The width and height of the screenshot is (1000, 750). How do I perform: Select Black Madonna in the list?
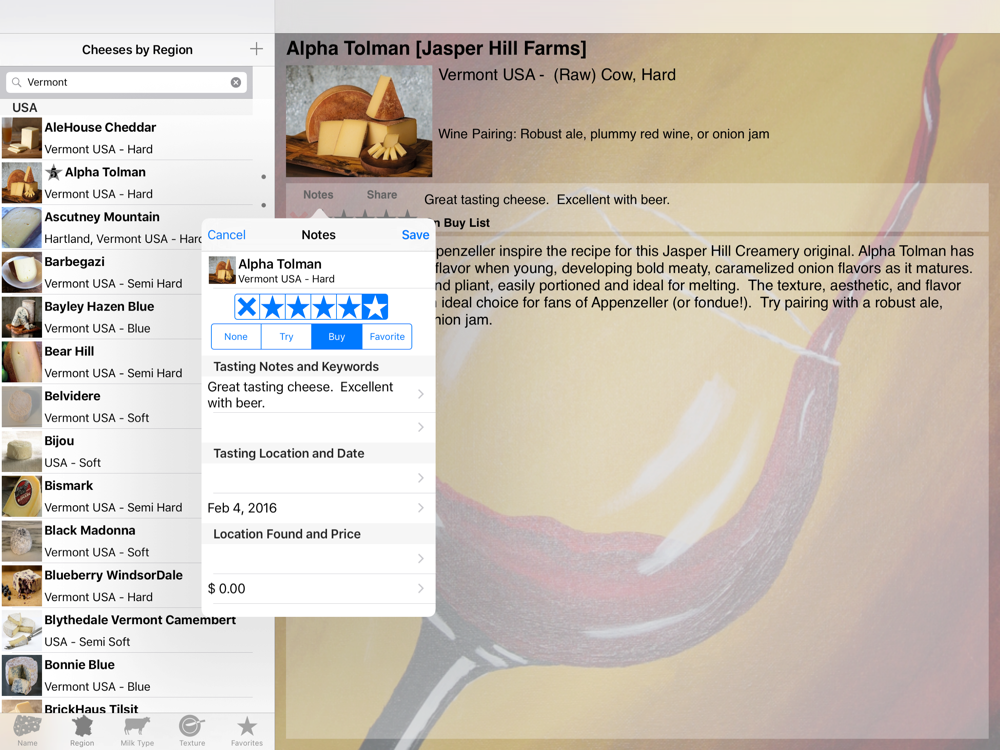click(x=102, y=541)
